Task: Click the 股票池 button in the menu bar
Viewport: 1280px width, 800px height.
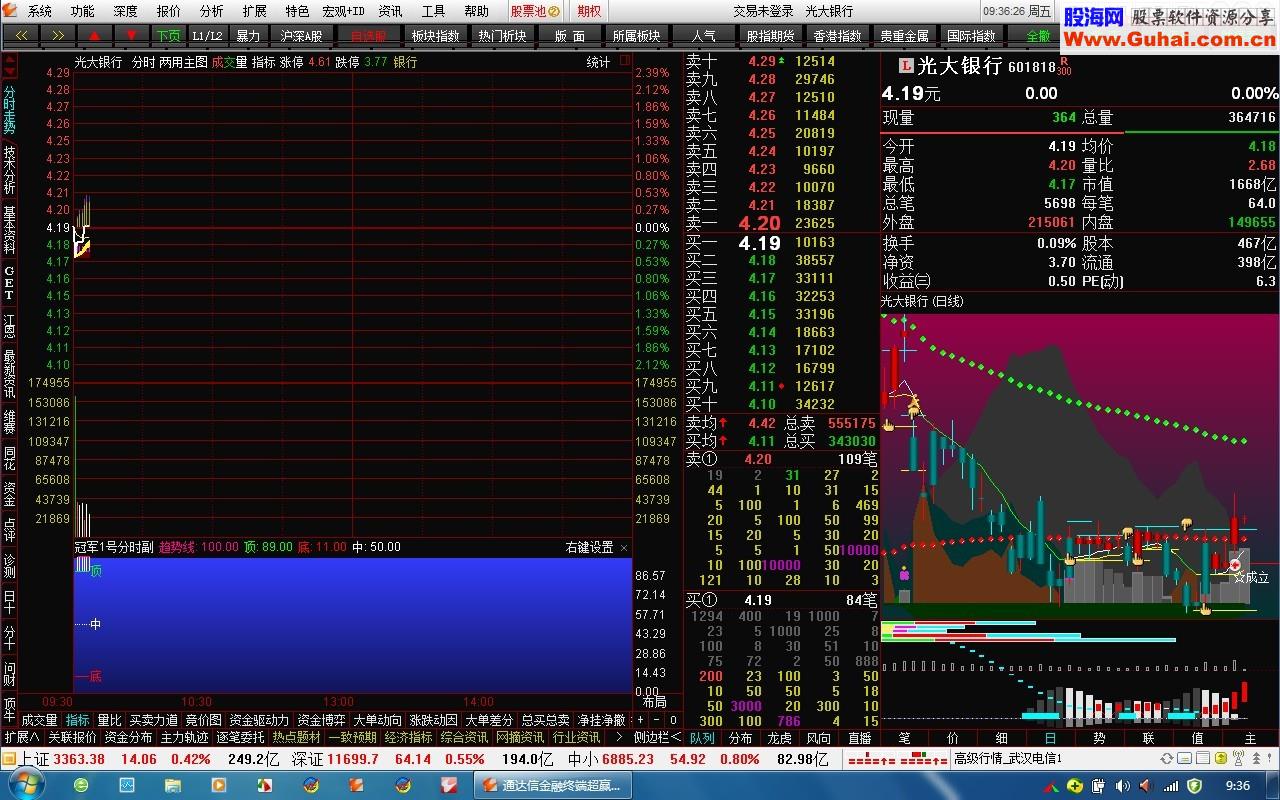Action: pyautogui.click(x=533, y=11)
